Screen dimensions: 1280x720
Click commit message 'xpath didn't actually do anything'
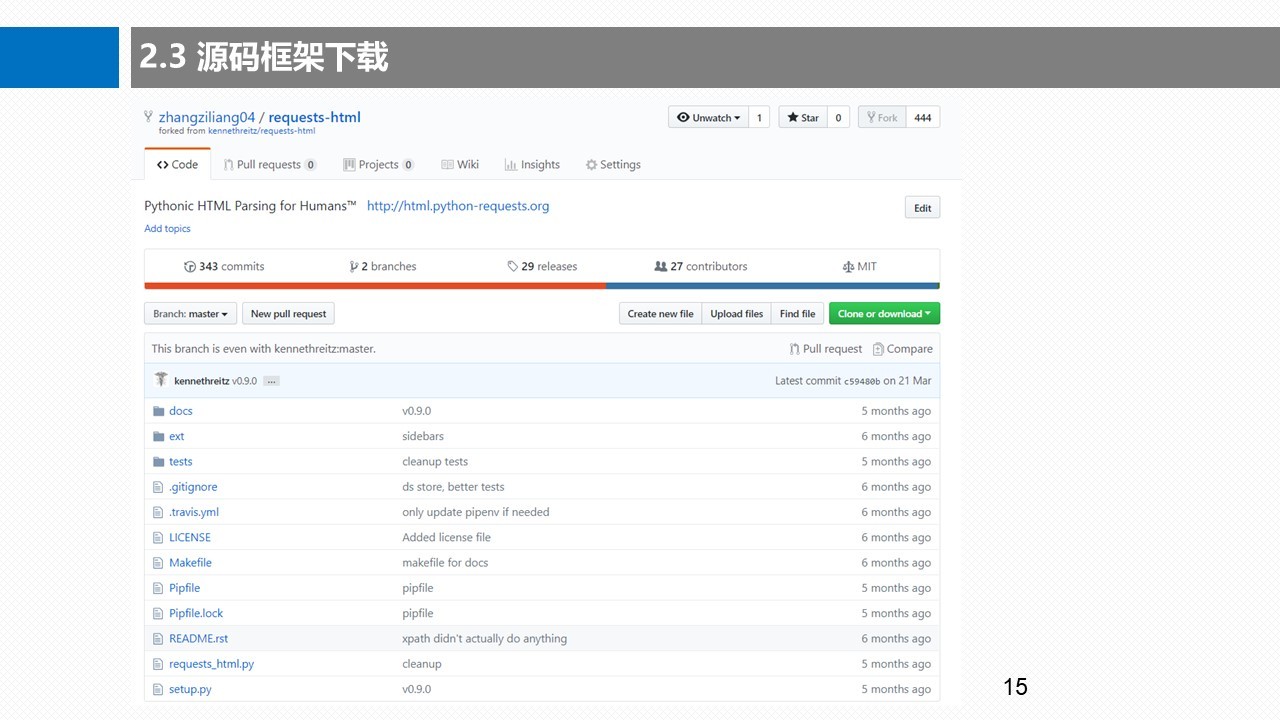pos(484,638)
